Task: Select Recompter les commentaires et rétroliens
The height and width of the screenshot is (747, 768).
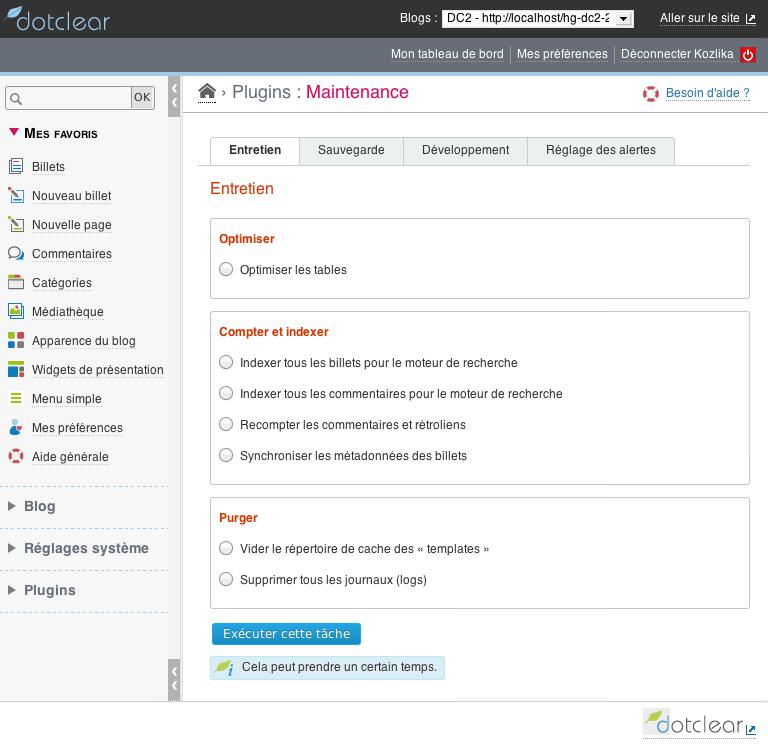Action: (226, 424)
